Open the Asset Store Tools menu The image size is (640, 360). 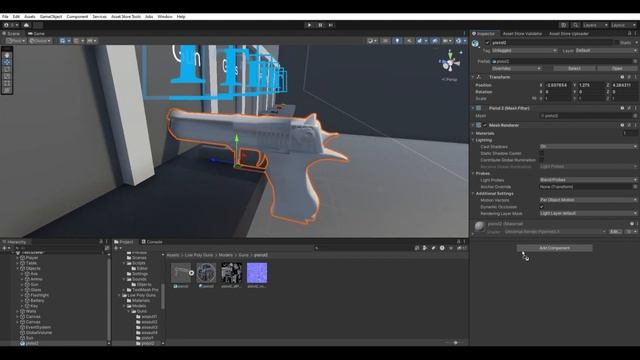(x=126, y=17)
